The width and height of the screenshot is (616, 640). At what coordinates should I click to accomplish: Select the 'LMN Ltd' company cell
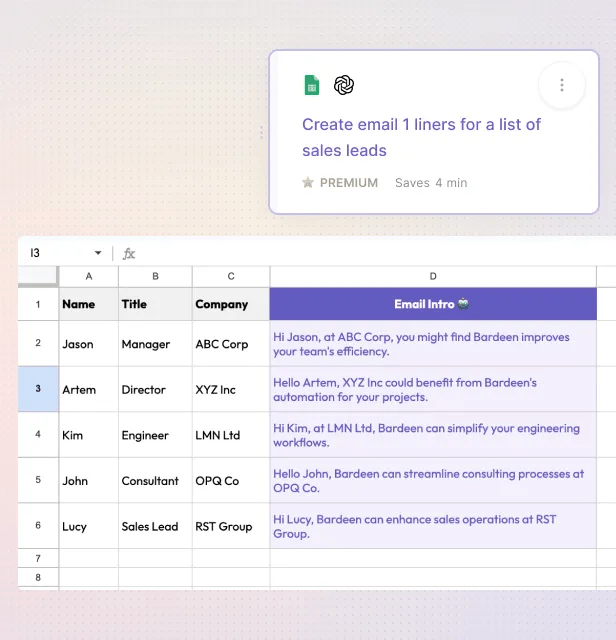[x=231, y=435]
